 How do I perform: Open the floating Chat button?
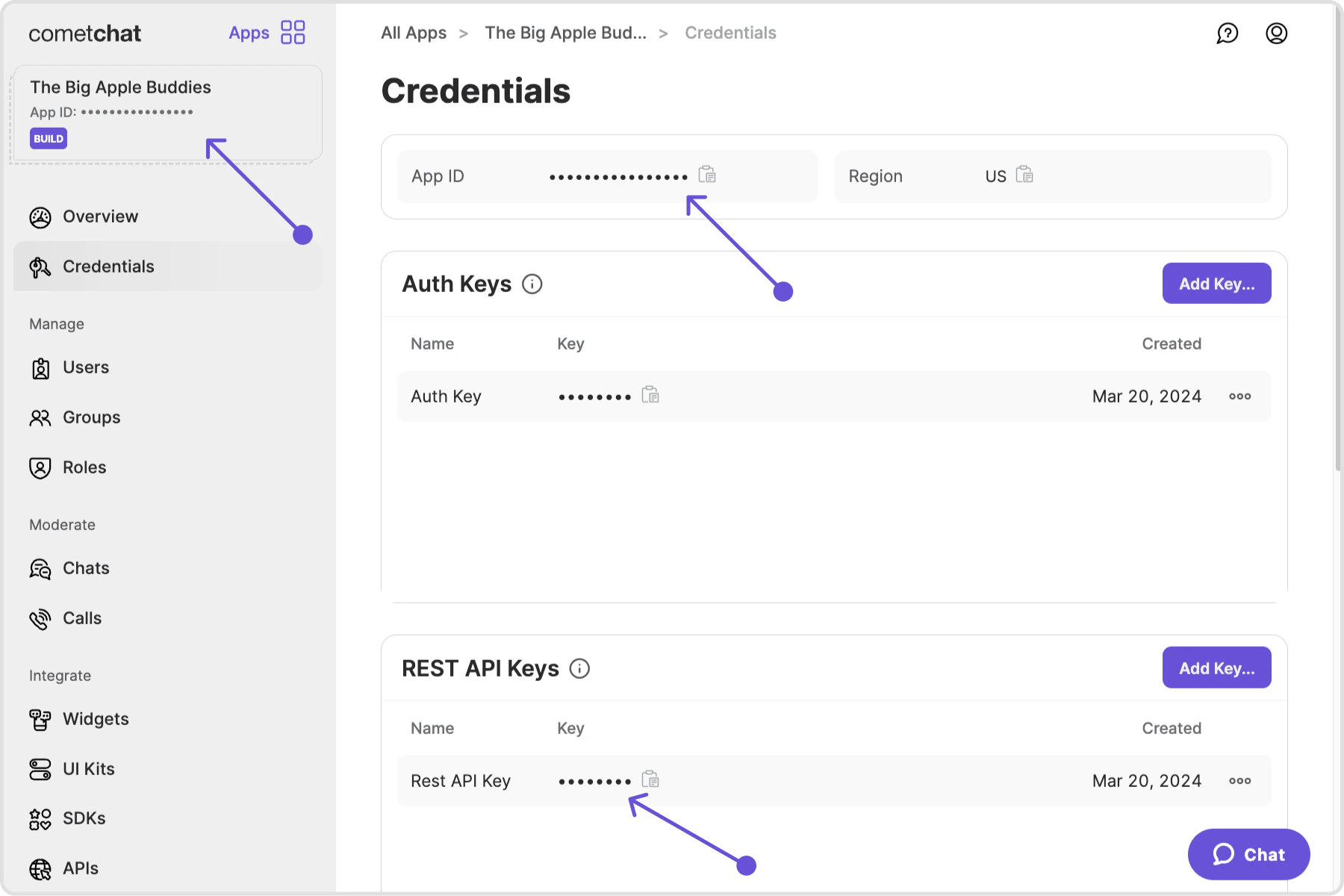[x=1248, y=854]
